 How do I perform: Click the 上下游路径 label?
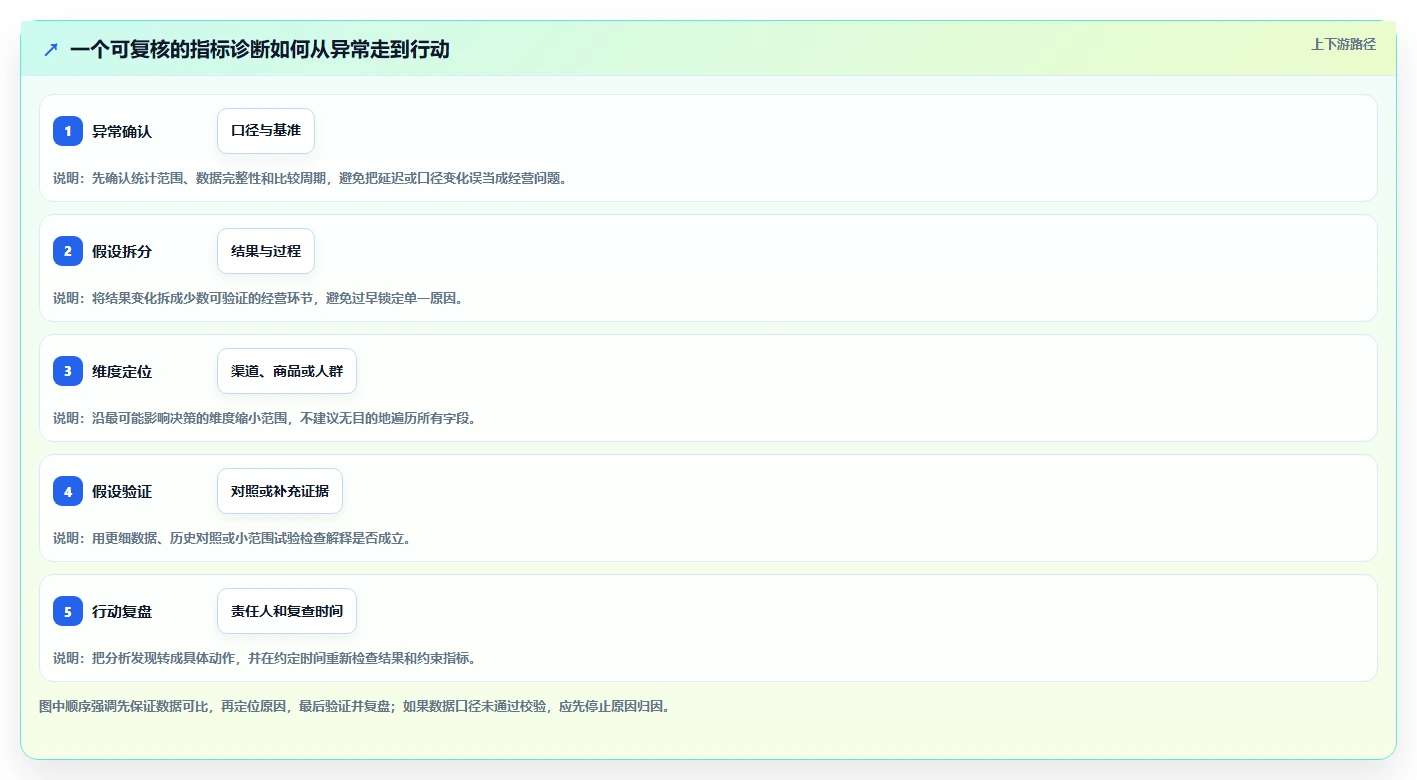click(x=1343, y=44)
